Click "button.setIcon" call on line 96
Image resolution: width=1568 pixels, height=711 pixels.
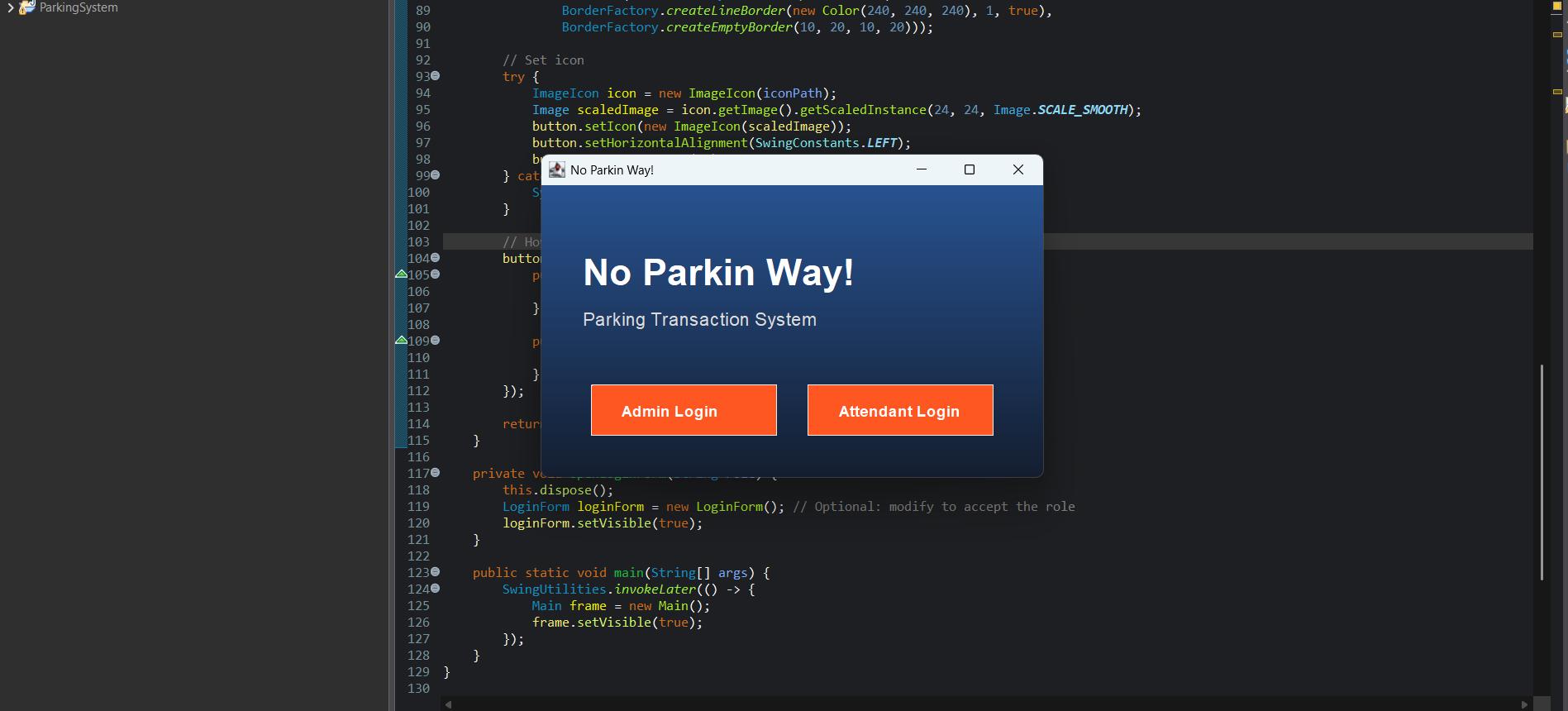coord(584,126)
